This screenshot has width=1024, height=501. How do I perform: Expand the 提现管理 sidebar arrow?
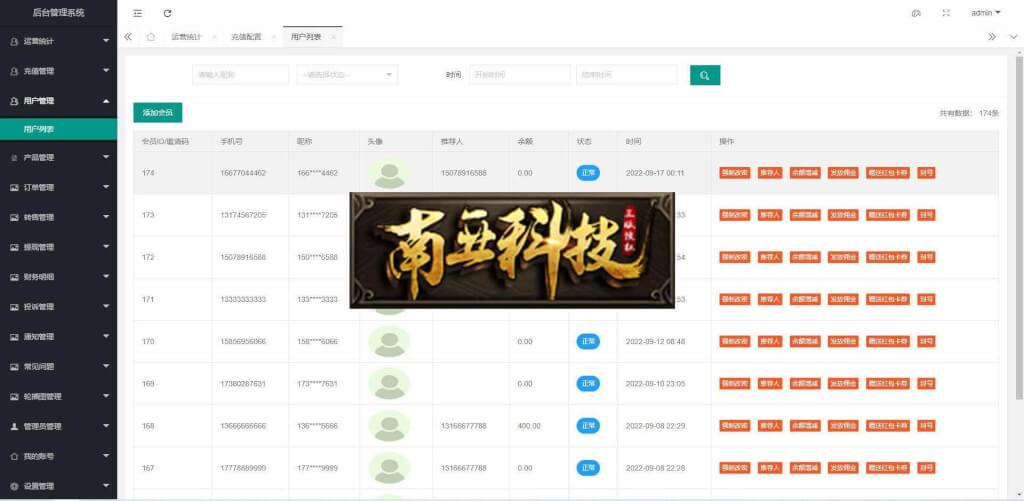tap(106, 247)
